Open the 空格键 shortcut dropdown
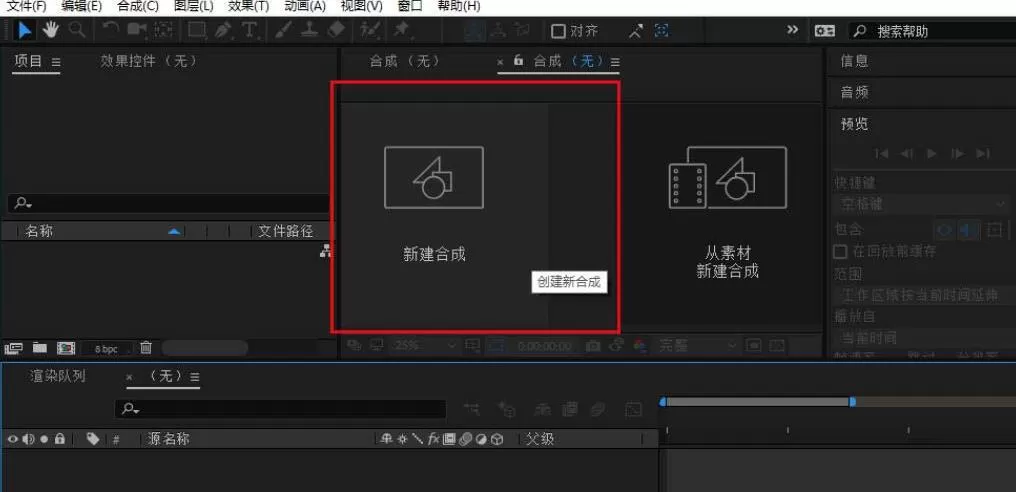Image resolution: width=1016 pixels, height=492 pixels. (x=923, y=204)
